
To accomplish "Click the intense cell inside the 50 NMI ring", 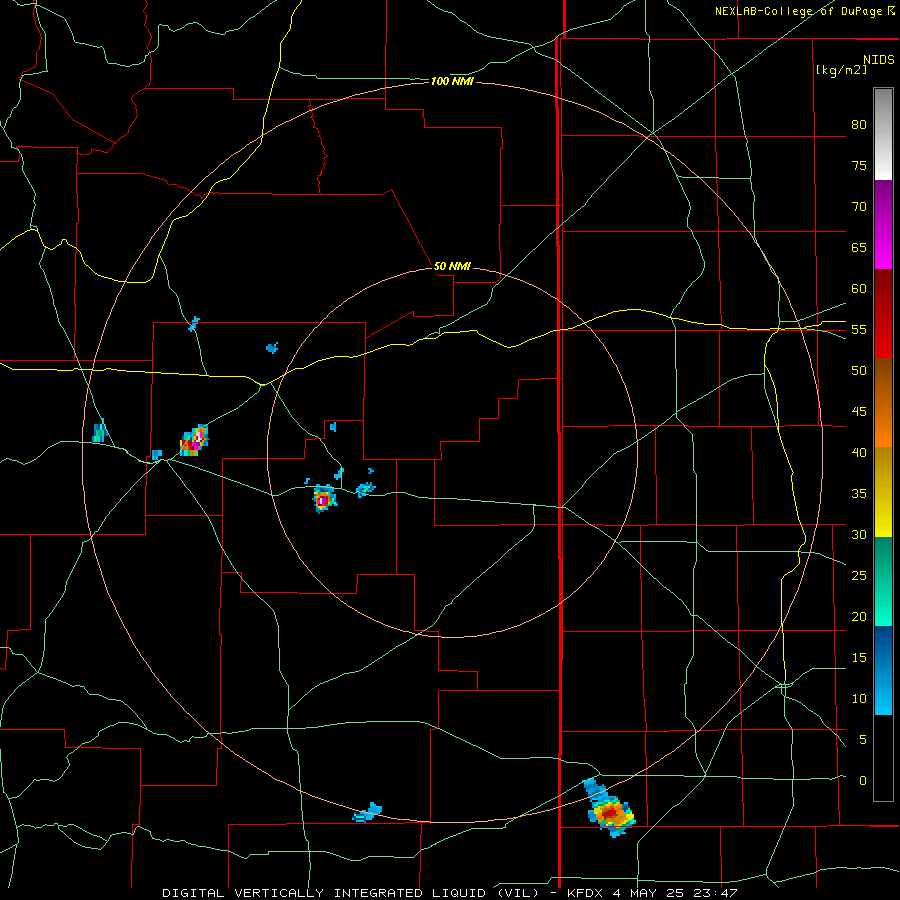I will [323, 499].
